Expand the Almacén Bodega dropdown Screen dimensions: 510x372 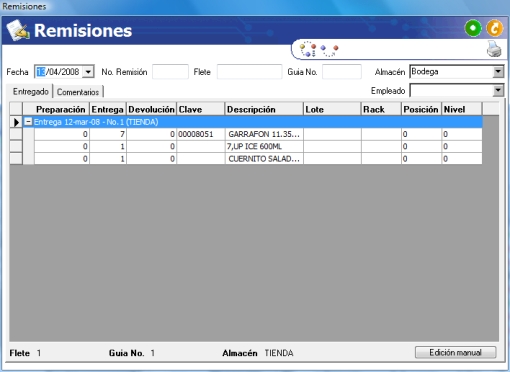498,72
